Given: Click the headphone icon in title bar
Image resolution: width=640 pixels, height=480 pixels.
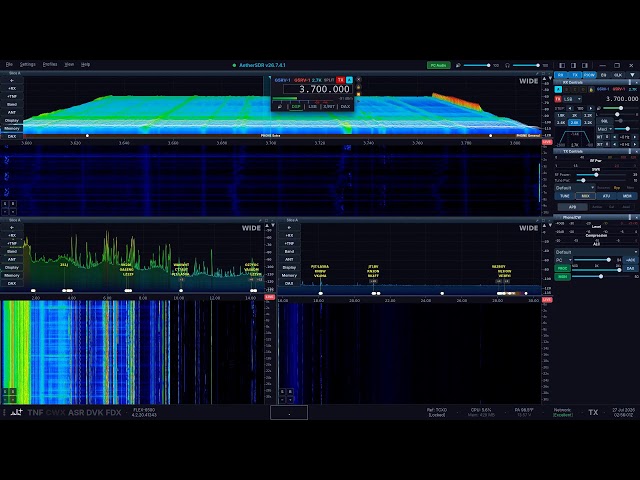Looking at the screenshot, I should 507,65.
